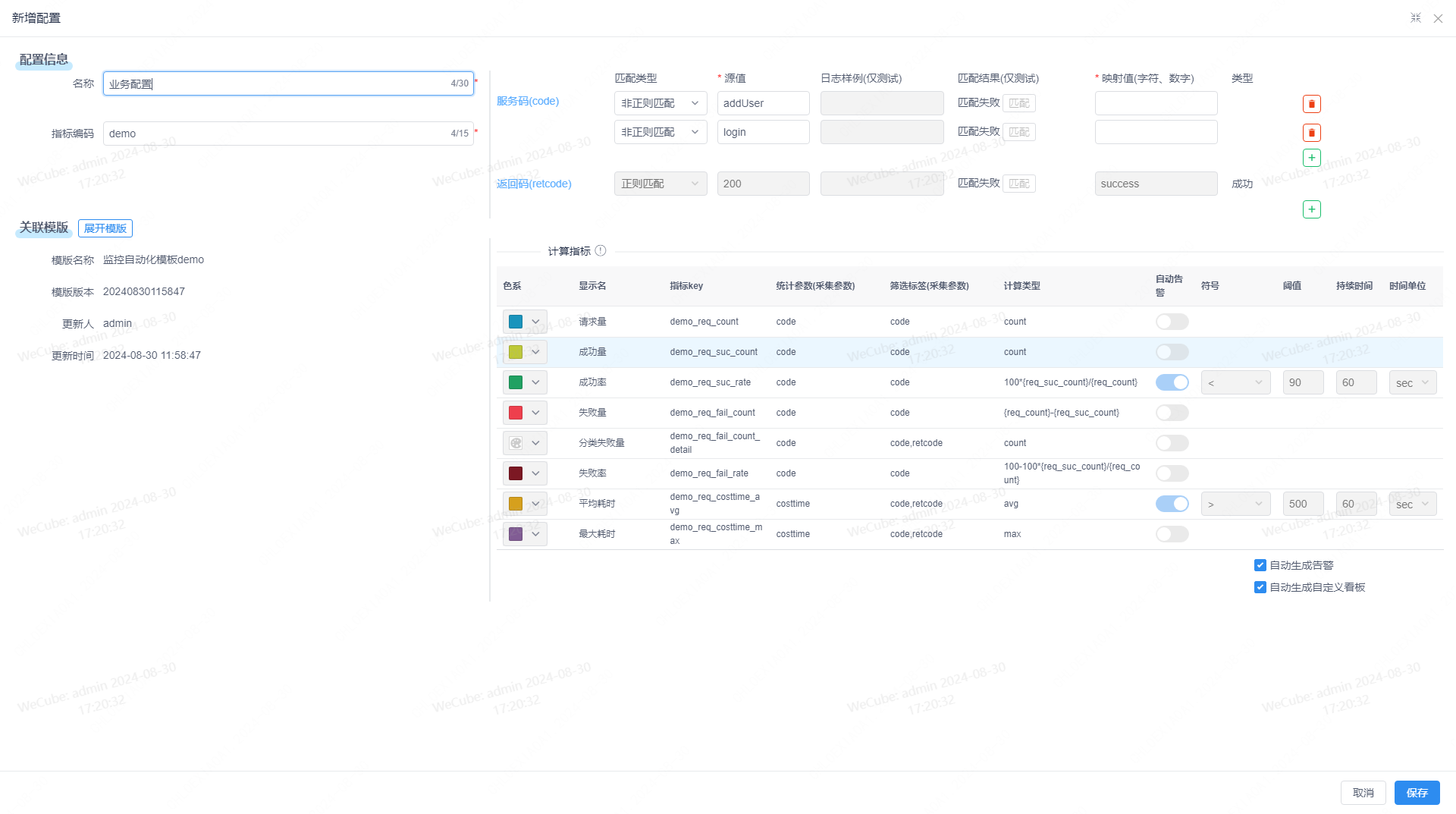Click threshold field showing 500
Viewport: 1456px width, 814px height.
(x=1303, y=504)
